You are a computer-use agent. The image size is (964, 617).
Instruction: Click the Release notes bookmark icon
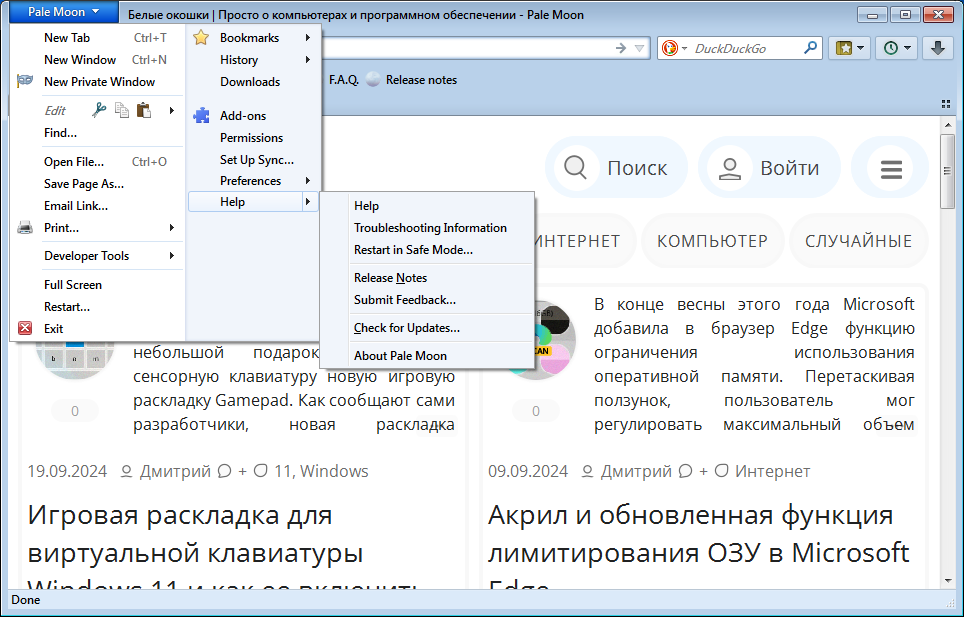[373, 80]
